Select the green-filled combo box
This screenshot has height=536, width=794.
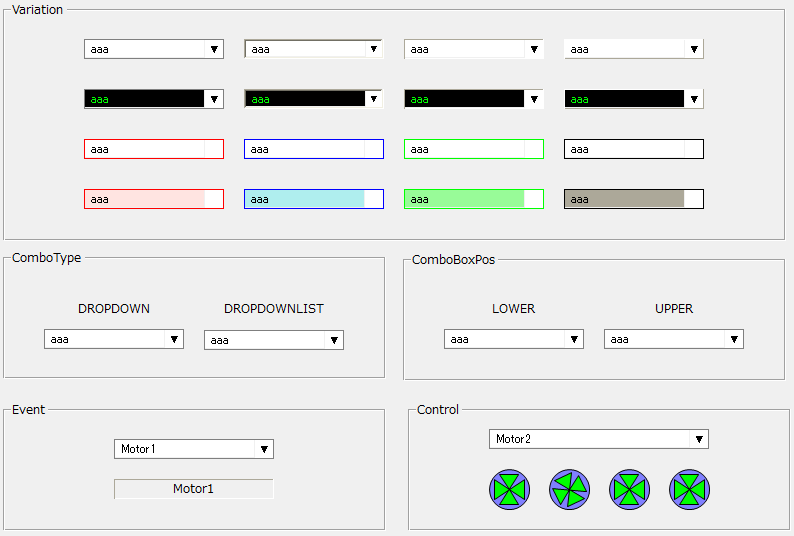(473, 199)
